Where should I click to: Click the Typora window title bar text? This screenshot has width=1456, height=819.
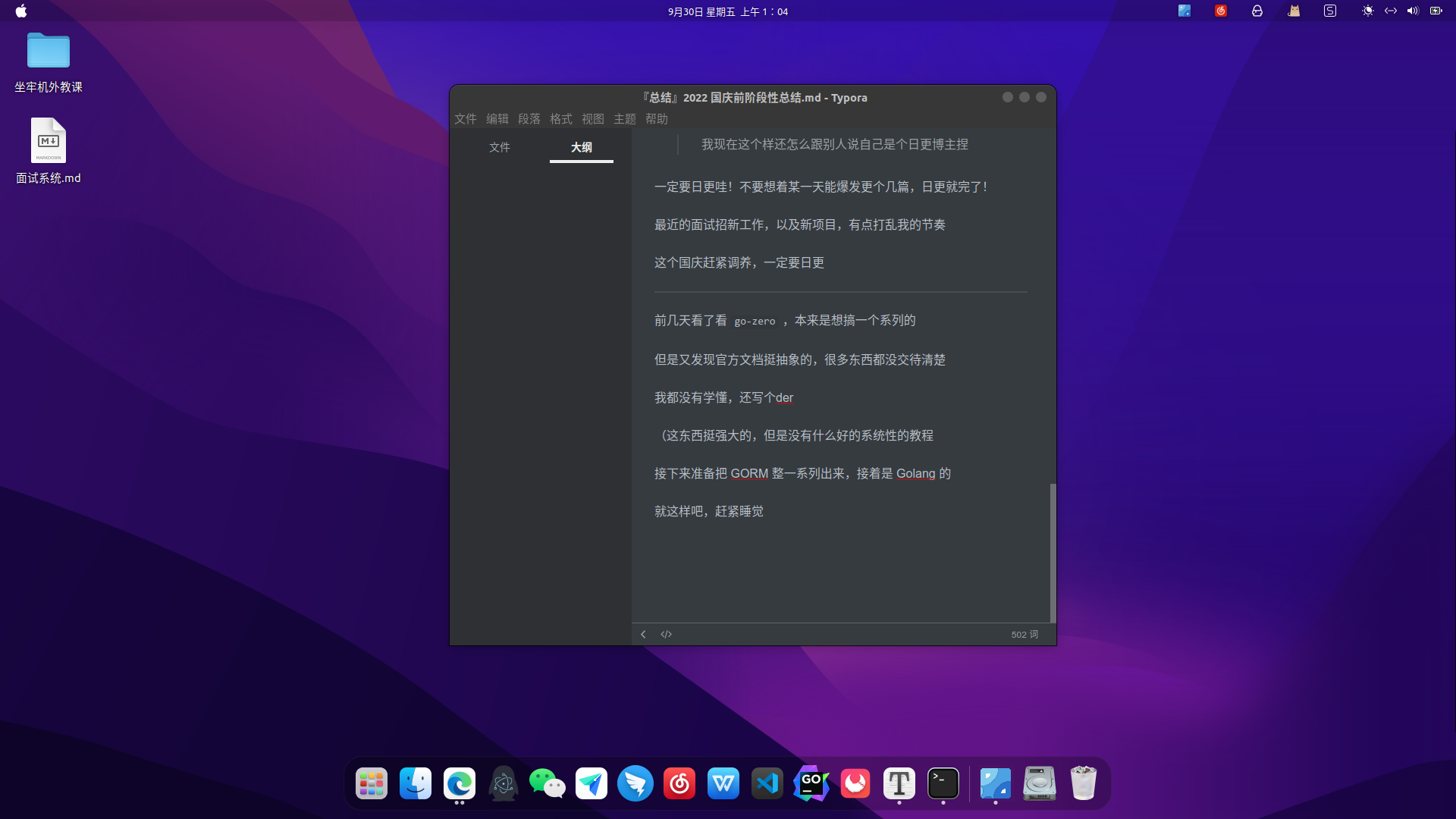click(x=754, y=98)
